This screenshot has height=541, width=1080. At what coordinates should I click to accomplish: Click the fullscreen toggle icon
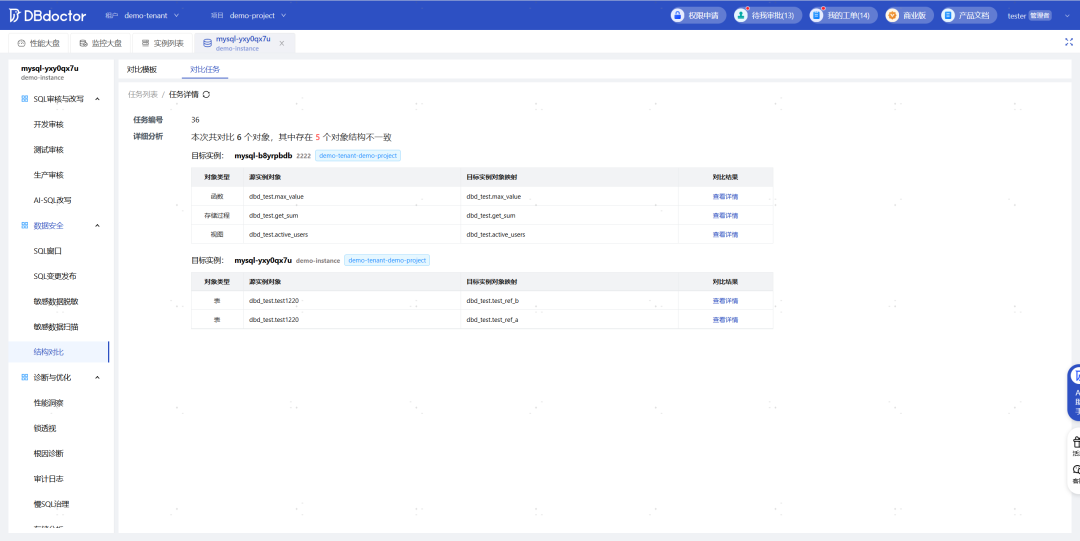[x=1069, y=42]
